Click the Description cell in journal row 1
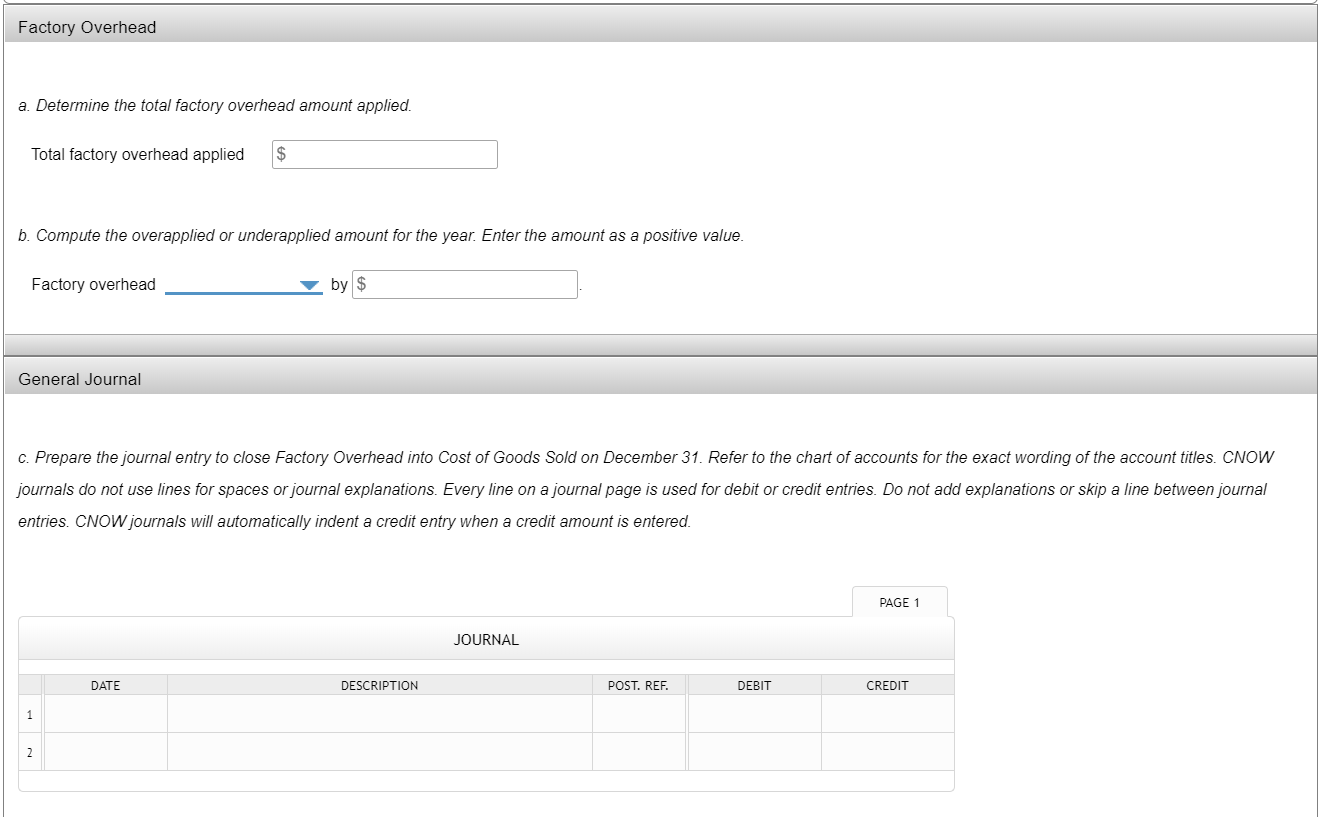Viewport: 1324px width, 817px height. pos(379,714)
